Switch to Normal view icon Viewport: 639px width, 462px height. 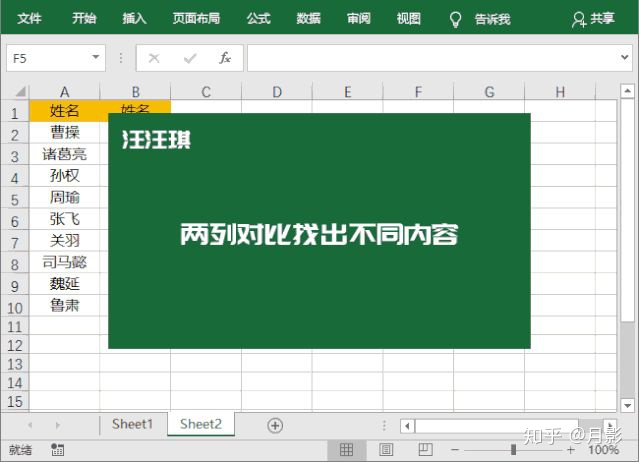(346, 450)
